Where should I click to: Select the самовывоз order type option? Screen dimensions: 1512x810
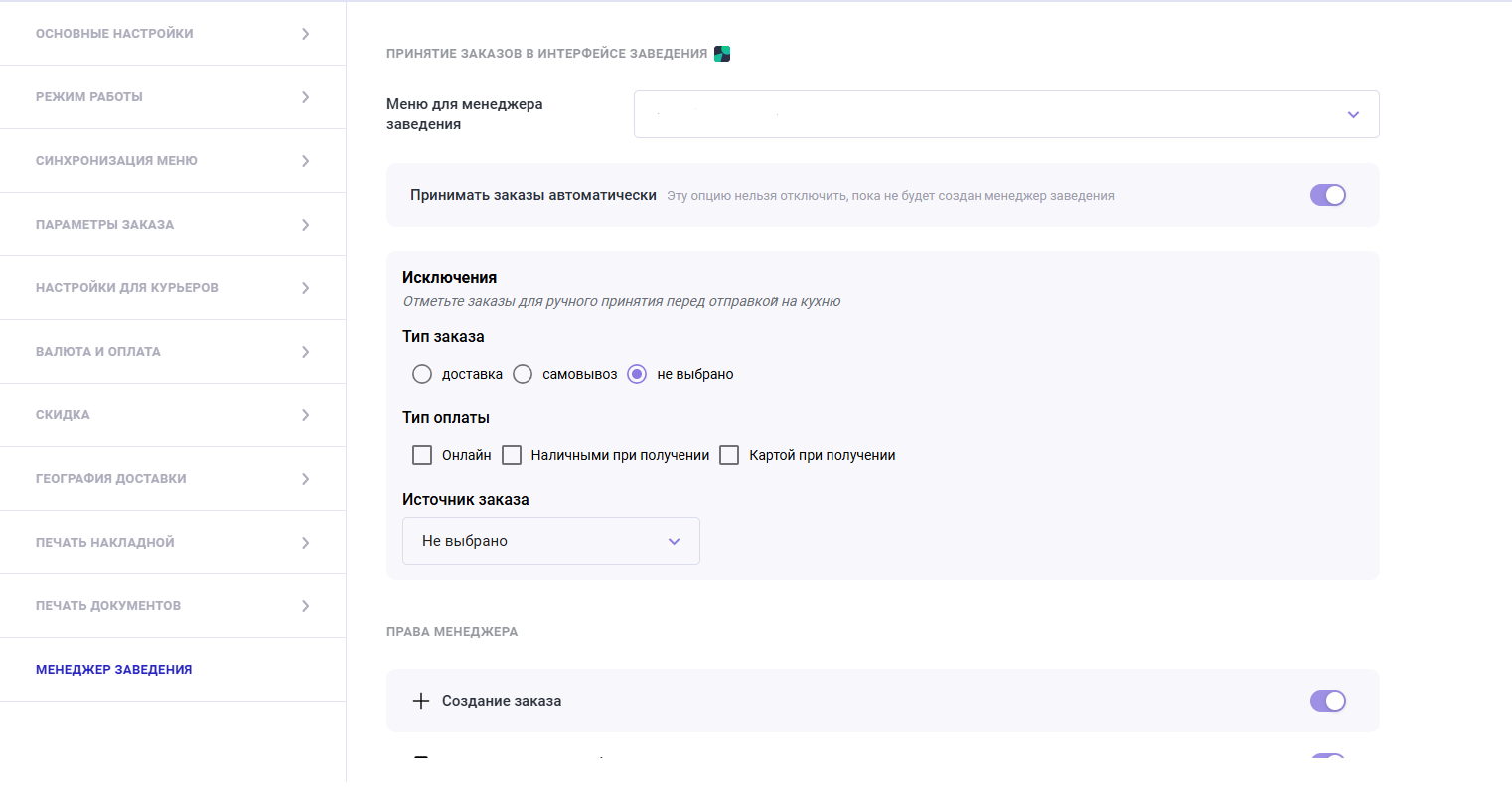coord(523,374)
